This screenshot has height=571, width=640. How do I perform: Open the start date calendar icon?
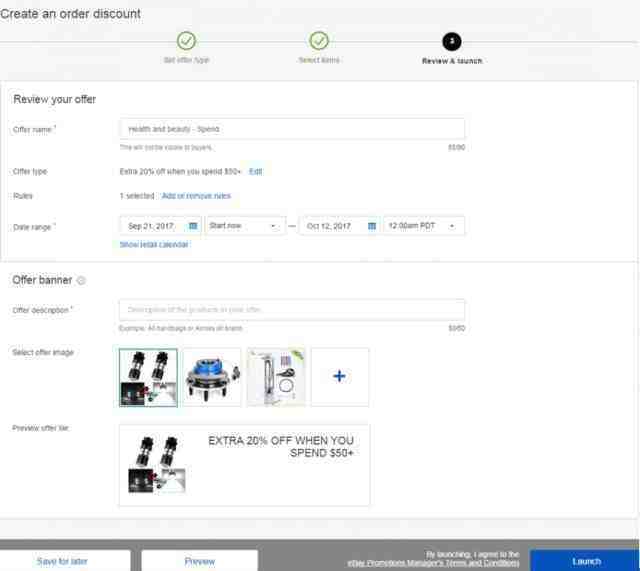point(193,226)
